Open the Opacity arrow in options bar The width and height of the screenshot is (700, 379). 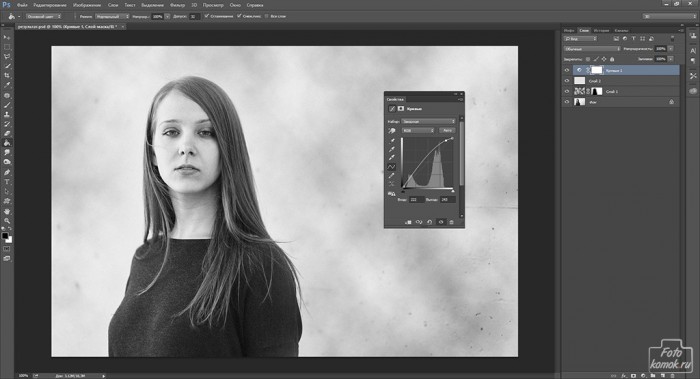pos(167,16)
